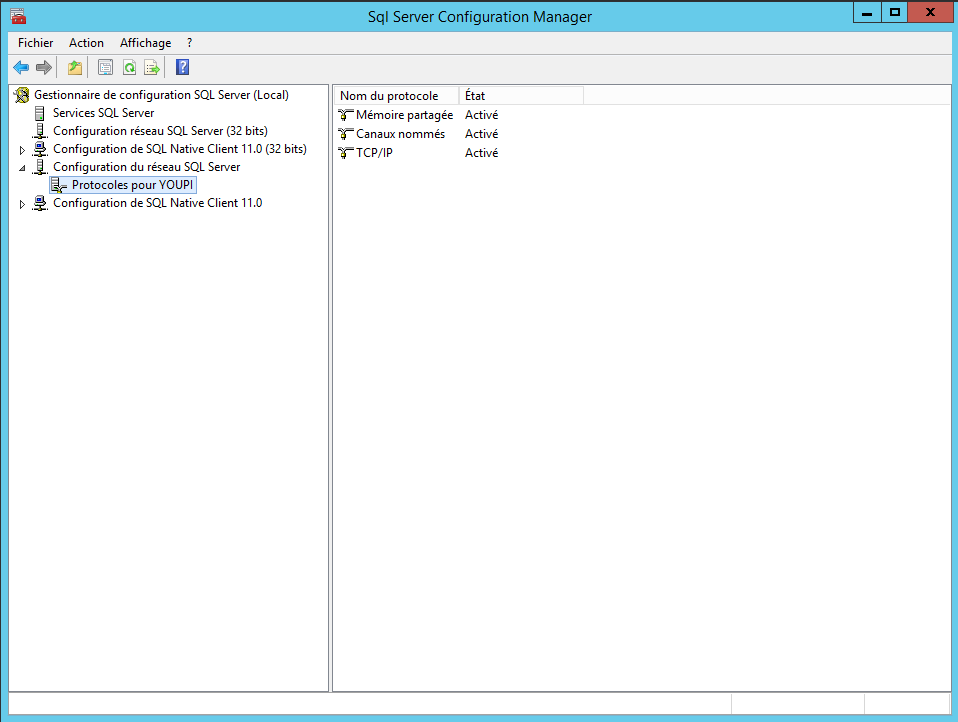Image resolution: width=958 pixels, height=722 pixels.
Task: Select the bottom Configuration de SQL Native Client 11.0 label
Action: (158, 203)
